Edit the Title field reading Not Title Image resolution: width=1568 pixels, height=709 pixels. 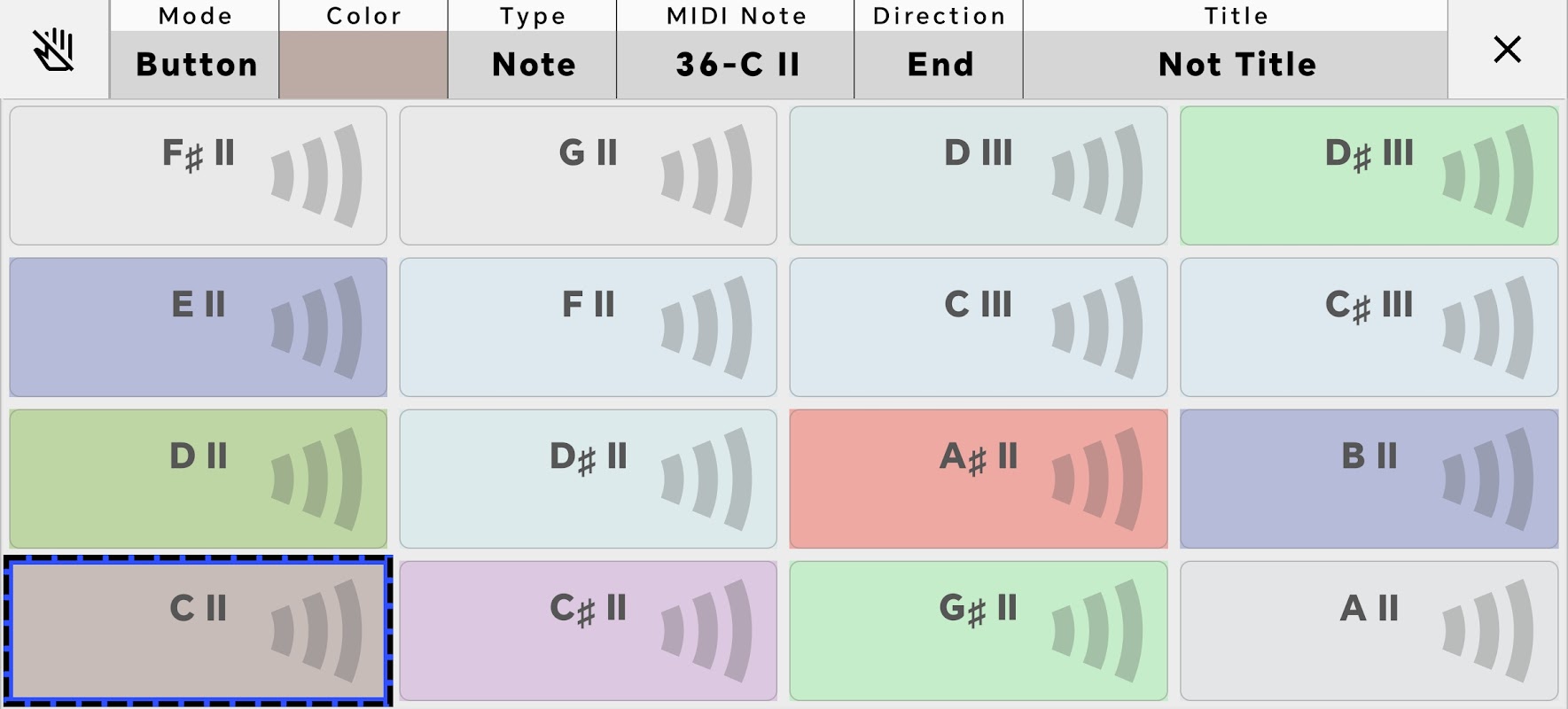pyautogui.click(x=1236, y=65)
